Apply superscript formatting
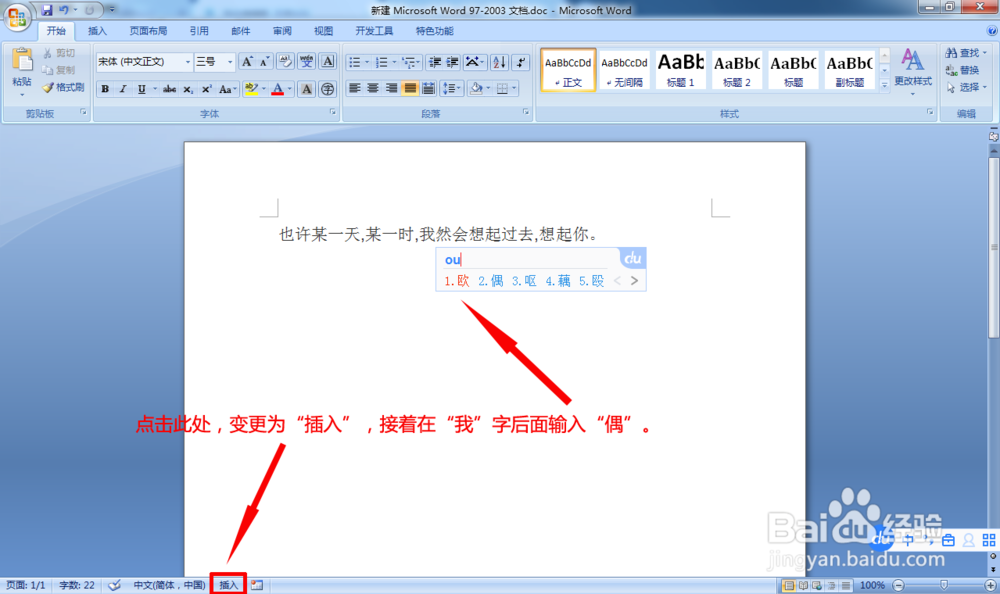Screen dimensions: 1000x594 (x=206, y=89)
